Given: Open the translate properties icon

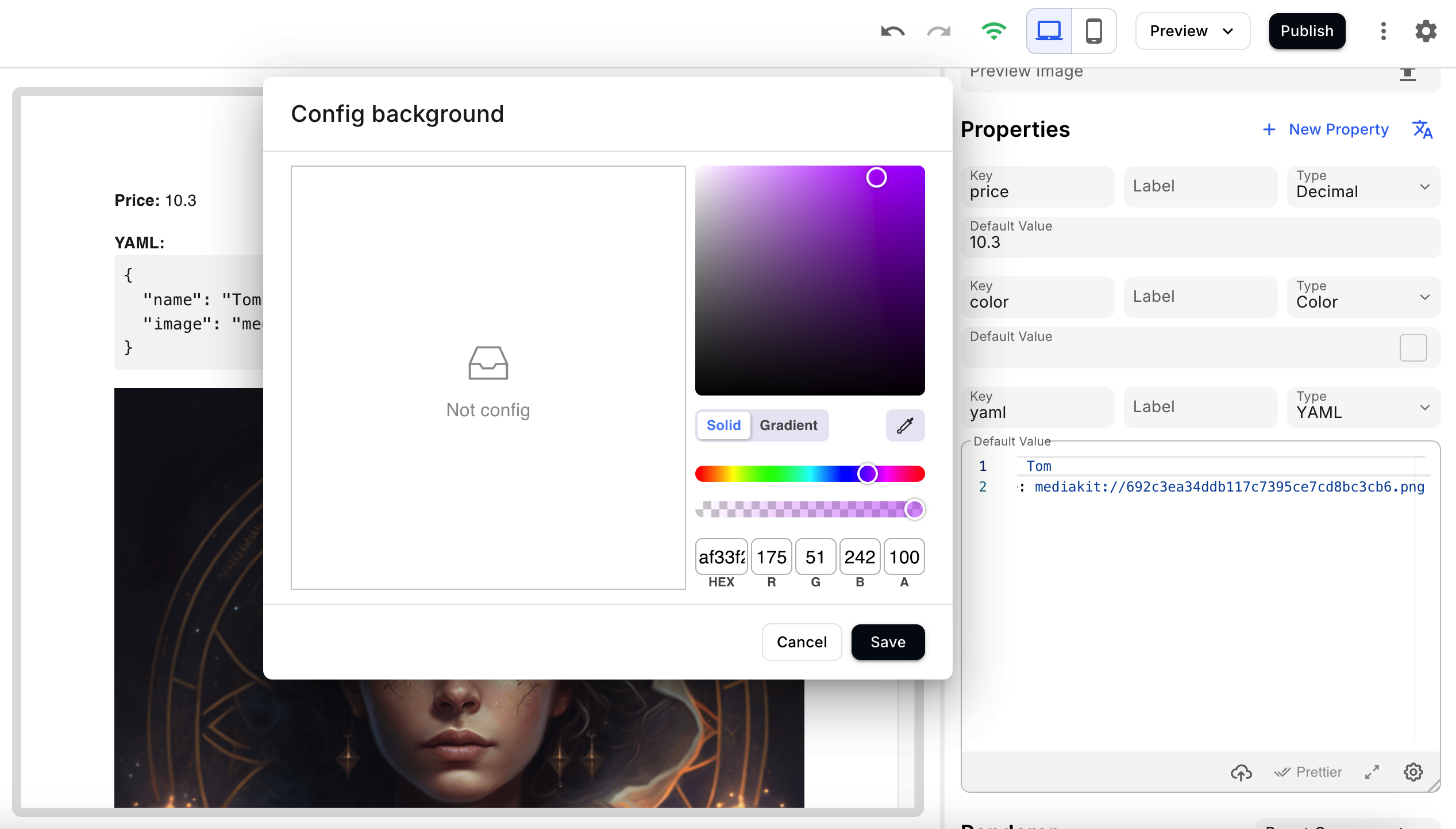Looking at the screenshot, I should pyautogui.click(x=1423, y=129).
